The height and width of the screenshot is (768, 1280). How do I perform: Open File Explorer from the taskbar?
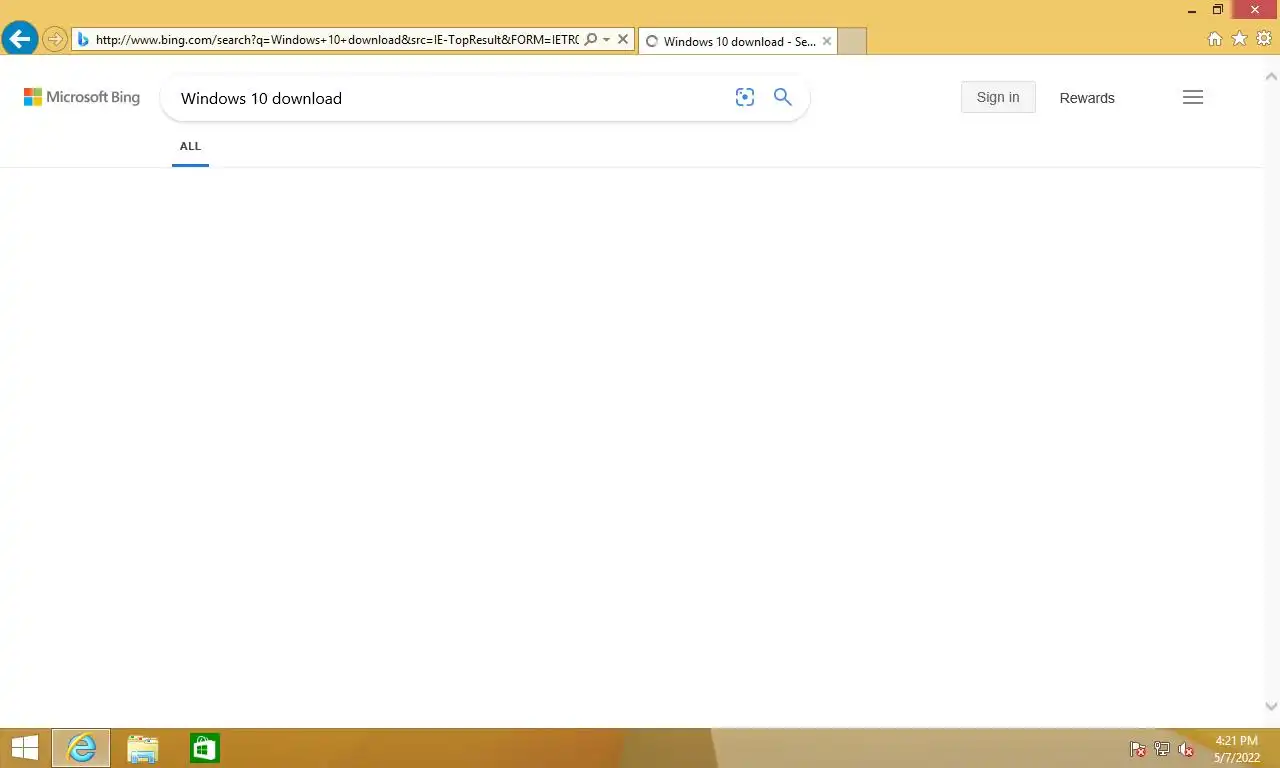[143, 748]
